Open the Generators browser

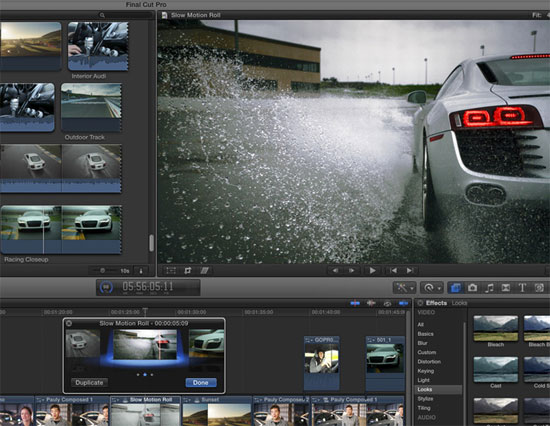[x=539, y=288]
